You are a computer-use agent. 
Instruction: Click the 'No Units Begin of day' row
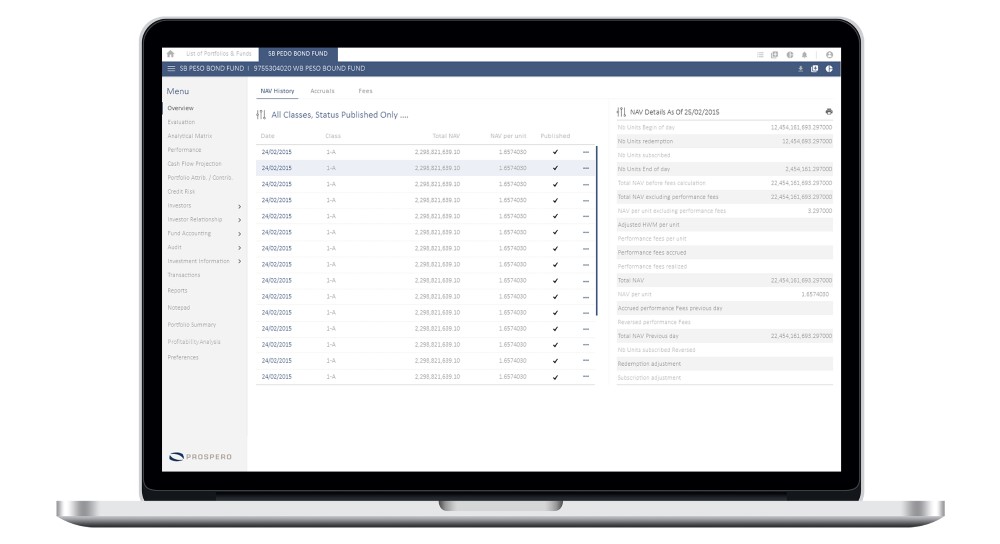pos(724,128)
